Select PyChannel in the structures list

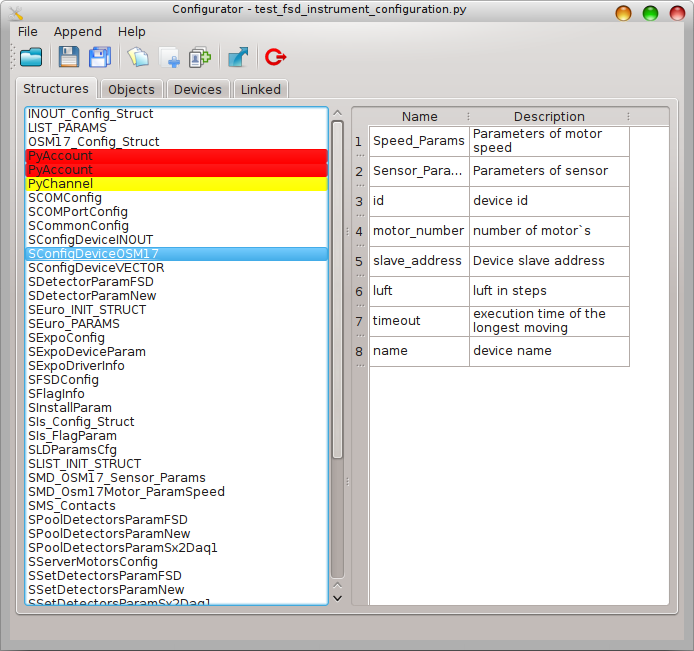click(x=61, y=184)
